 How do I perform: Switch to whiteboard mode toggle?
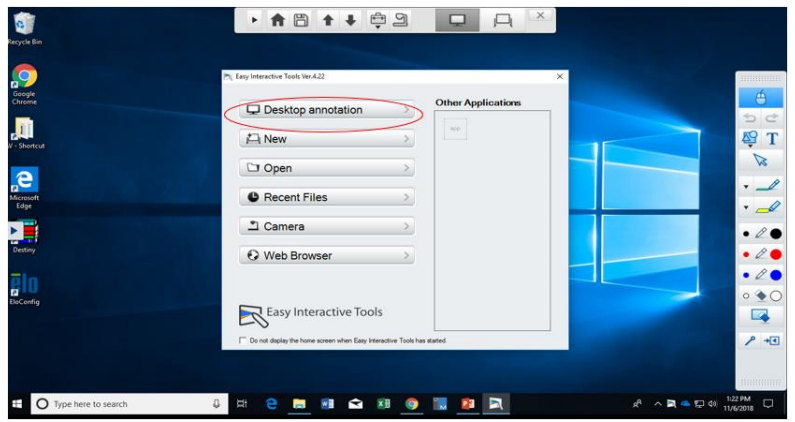pos(503,20)
